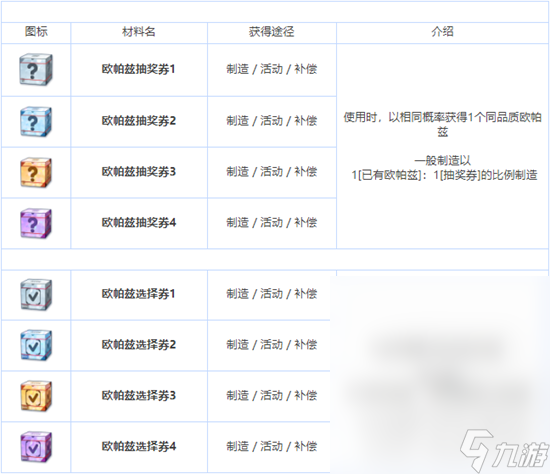Click the blue checkmark box icon for 欧帕兹选择券2
The width and height of the screenshot is (550, 474).
[x=36, y=345]
